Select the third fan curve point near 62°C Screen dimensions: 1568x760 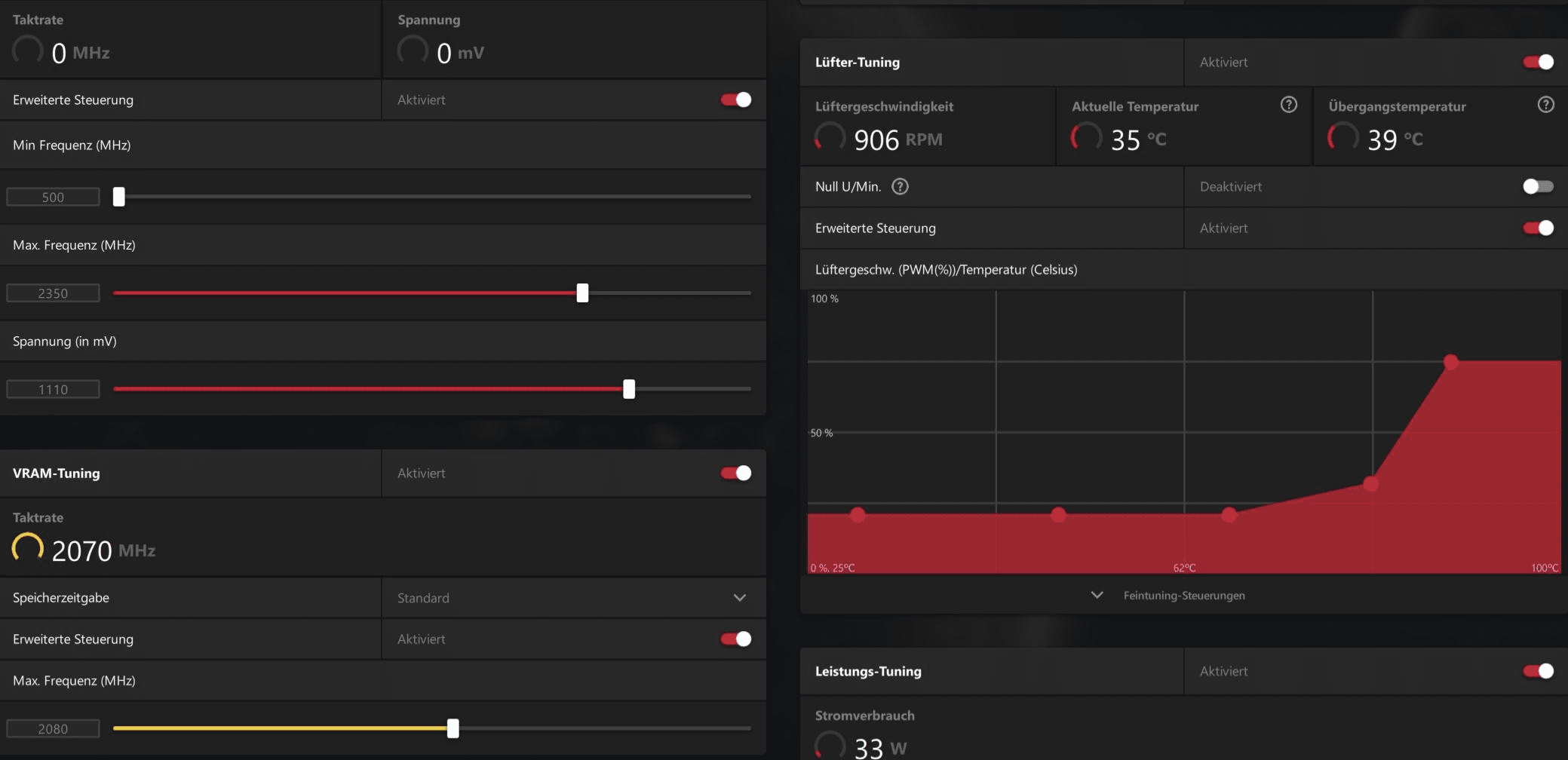(1229, 515)
